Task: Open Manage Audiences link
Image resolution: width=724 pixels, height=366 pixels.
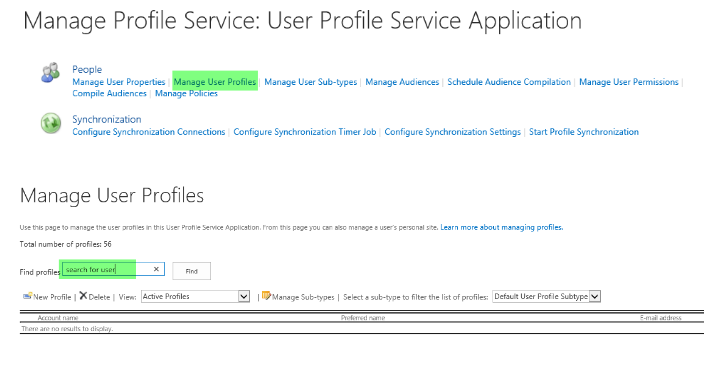Action: (402, 82)
